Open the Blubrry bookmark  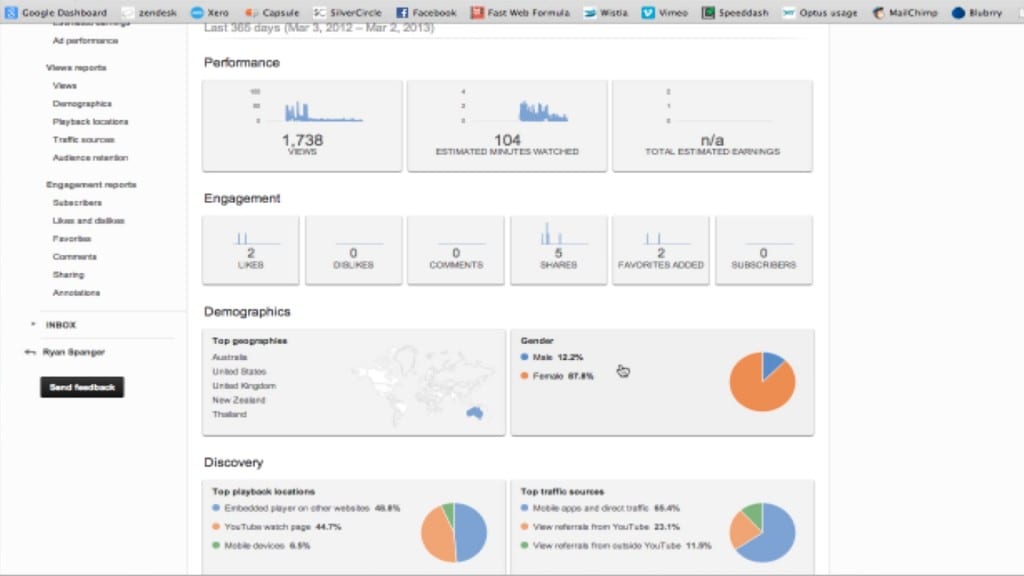point(977,12)
